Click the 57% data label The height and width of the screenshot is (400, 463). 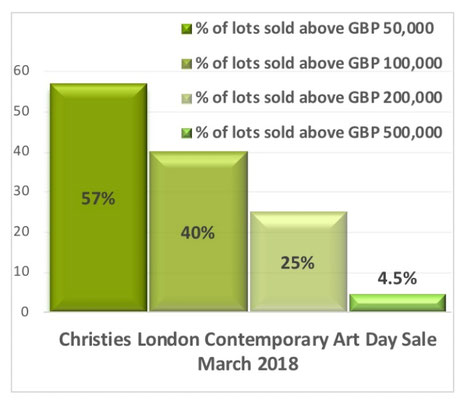pos(98,199)
